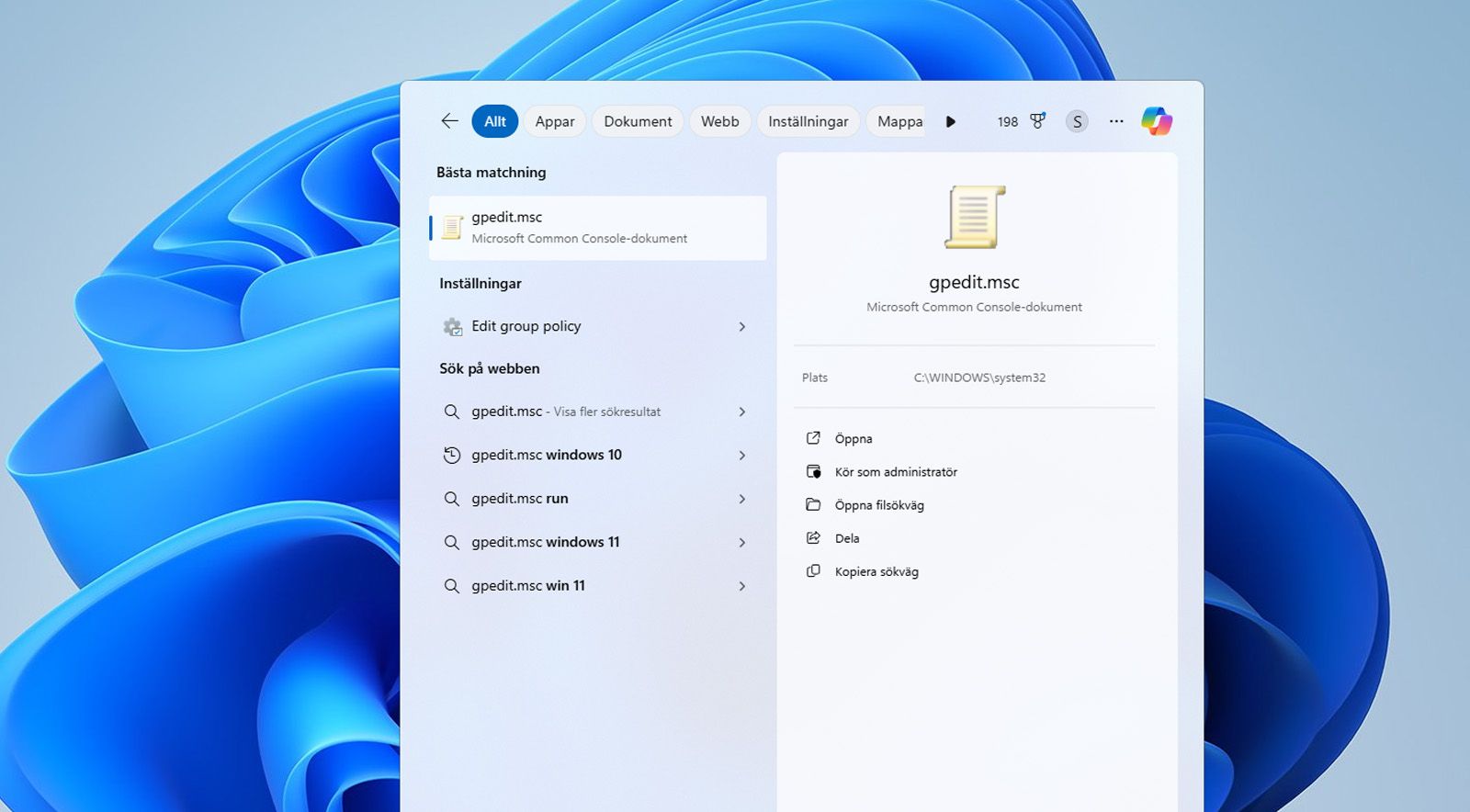Screen dimensions: 1470x812
Task: Choose Kopiera sökväg
Action: pyautogui.click(x=876, y=571)
